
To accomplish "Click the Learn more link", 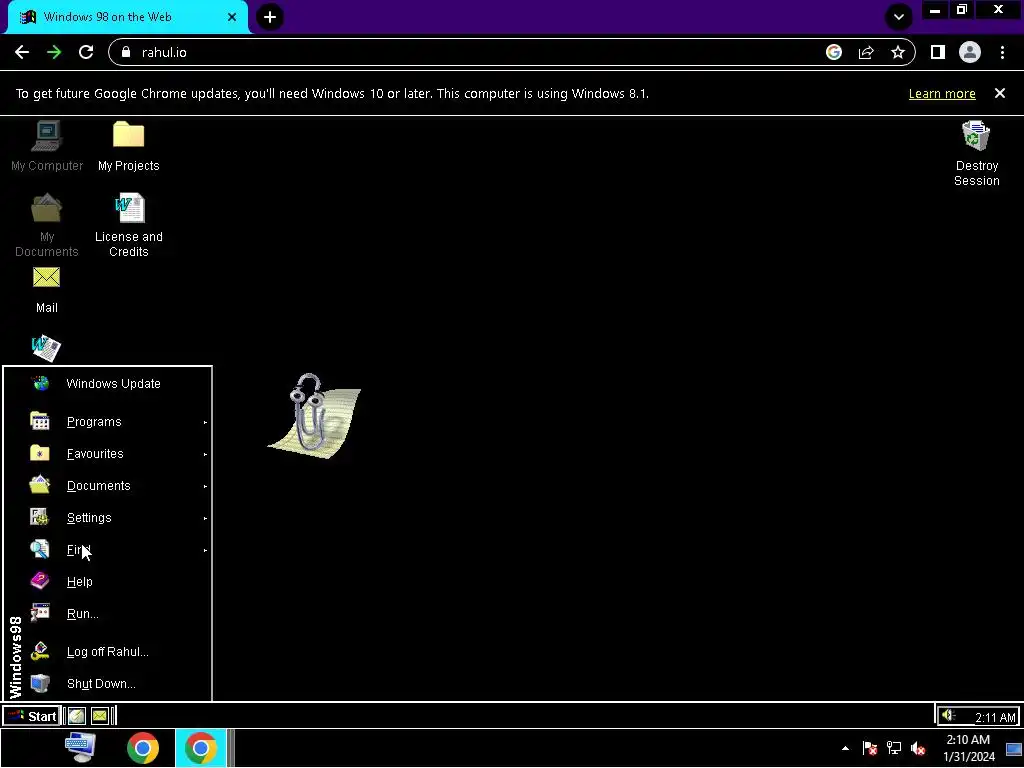I will (942, 93).
